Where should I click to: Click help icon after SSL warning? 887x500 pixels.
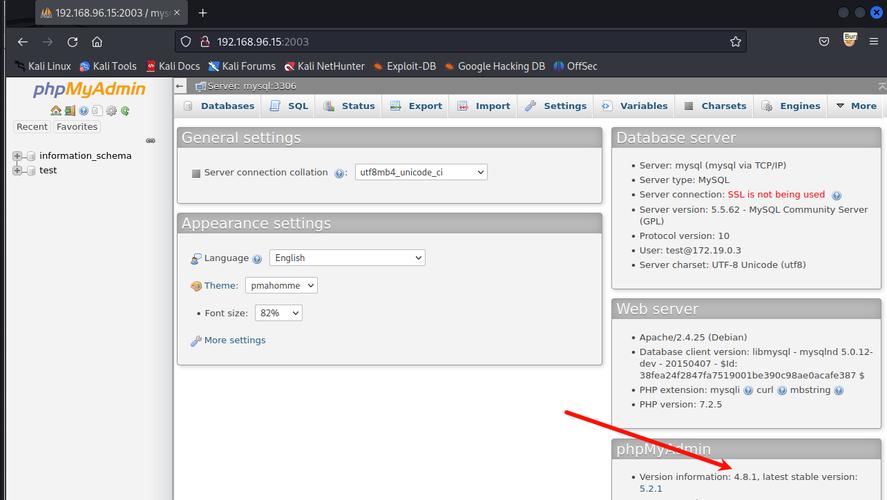point(837,195)
